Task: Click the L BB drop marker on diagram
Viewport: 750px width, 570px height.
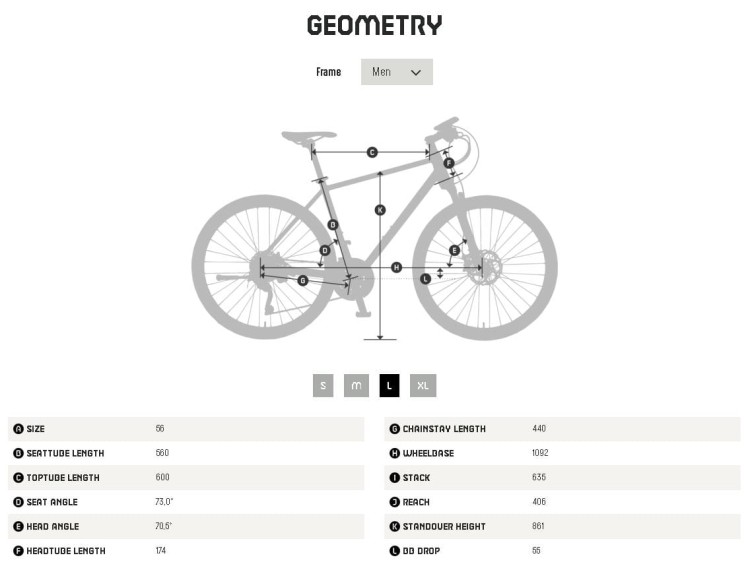Action: [x=425, y=278]
